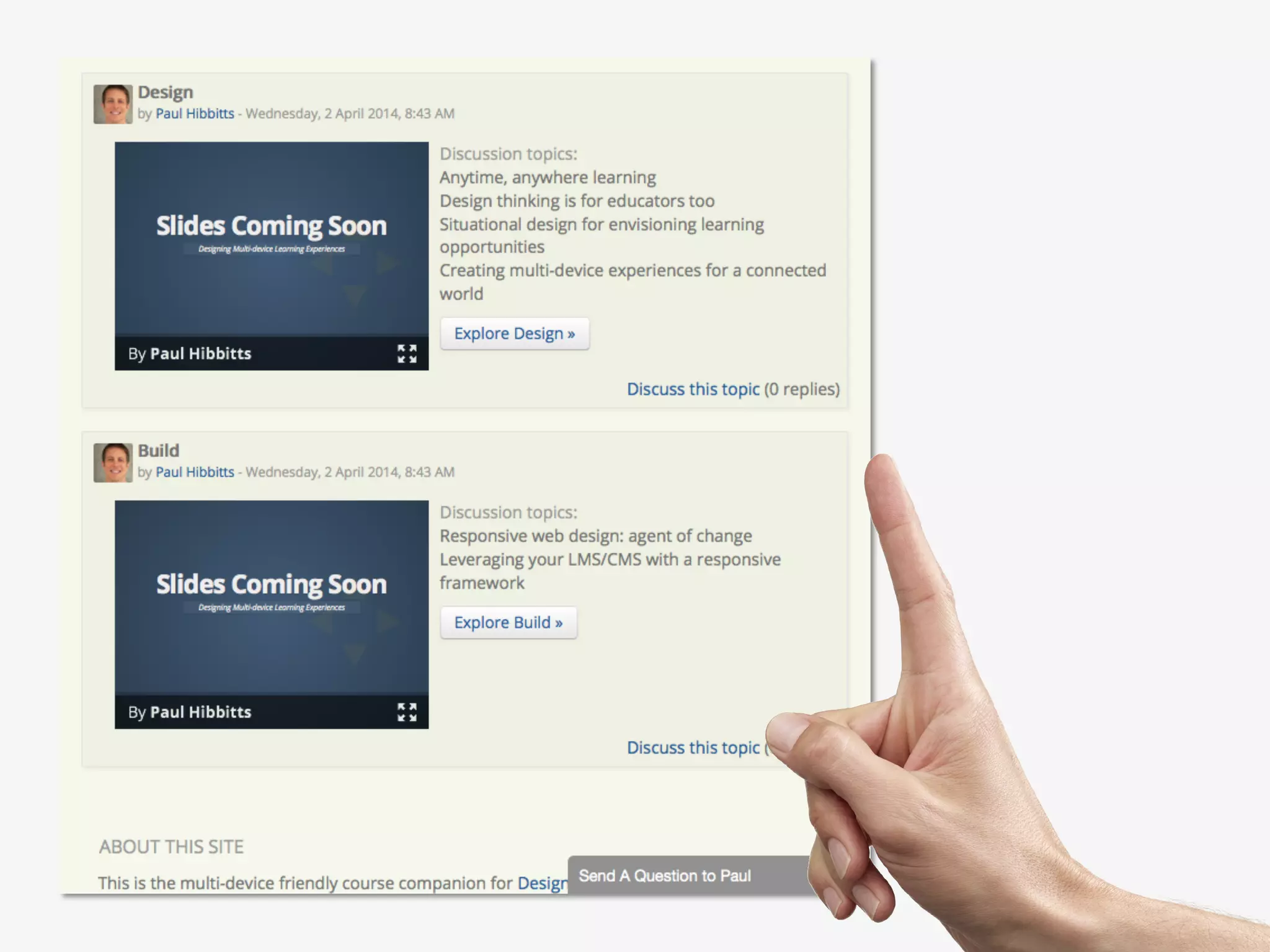
Task: Open Explore Build button
Action: tap(508, 622)
